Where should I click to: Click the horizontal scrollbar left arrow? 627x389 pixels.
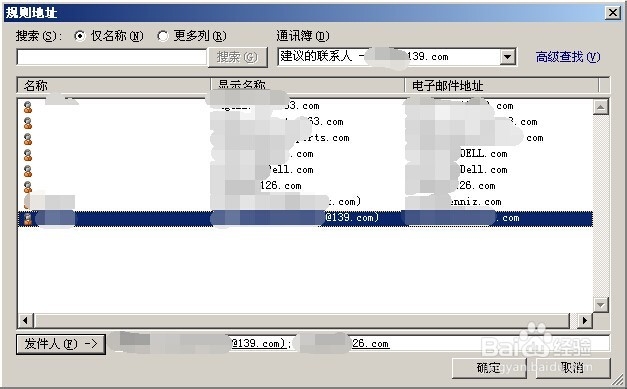[26, 320]
